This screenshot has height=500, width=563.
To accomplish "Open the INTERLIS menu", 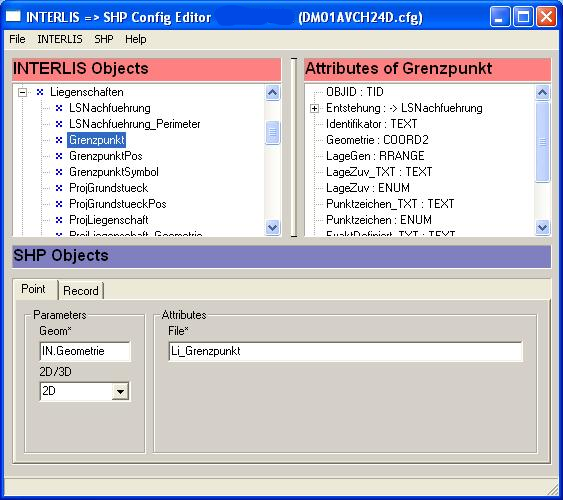I will [x=60, y=39].
